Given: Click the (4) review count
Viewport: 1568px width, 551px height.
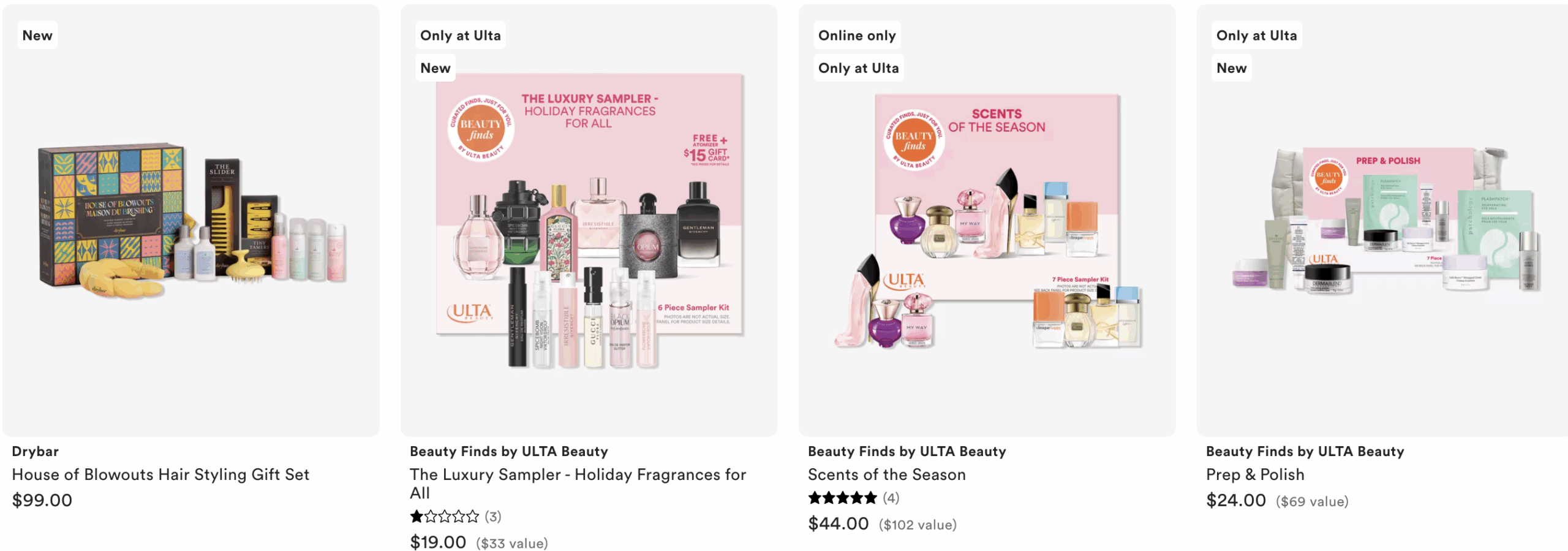Looking at the screenshot, I should [891, 498].
